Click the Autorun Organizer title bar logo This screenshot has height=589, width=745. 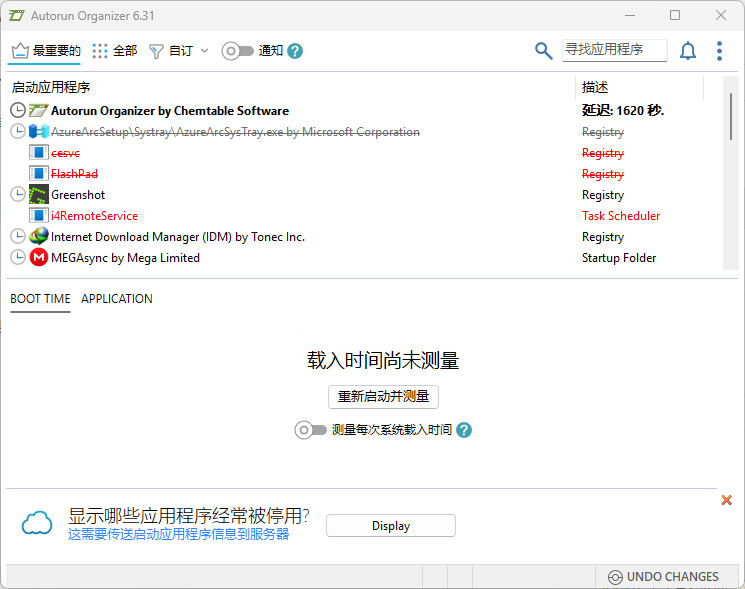coord(17,16)
